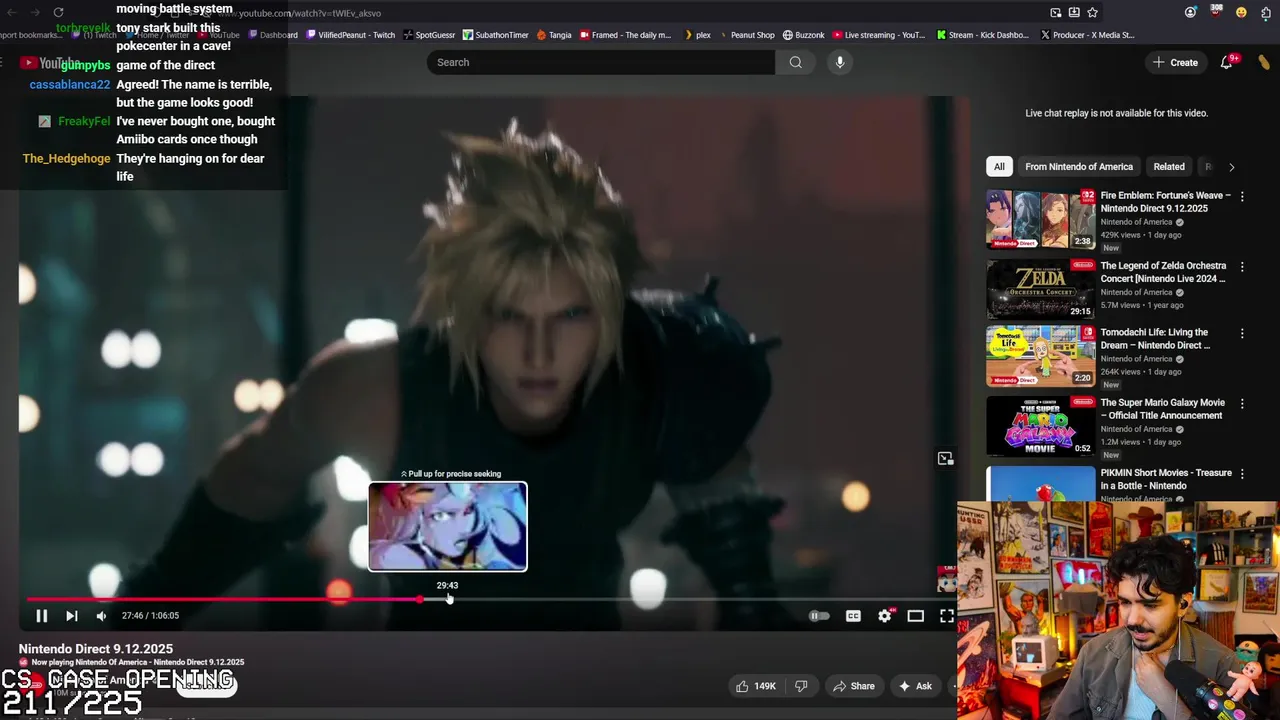
Task: Seek on the red video progress bar
Action: tap(222, 599)
